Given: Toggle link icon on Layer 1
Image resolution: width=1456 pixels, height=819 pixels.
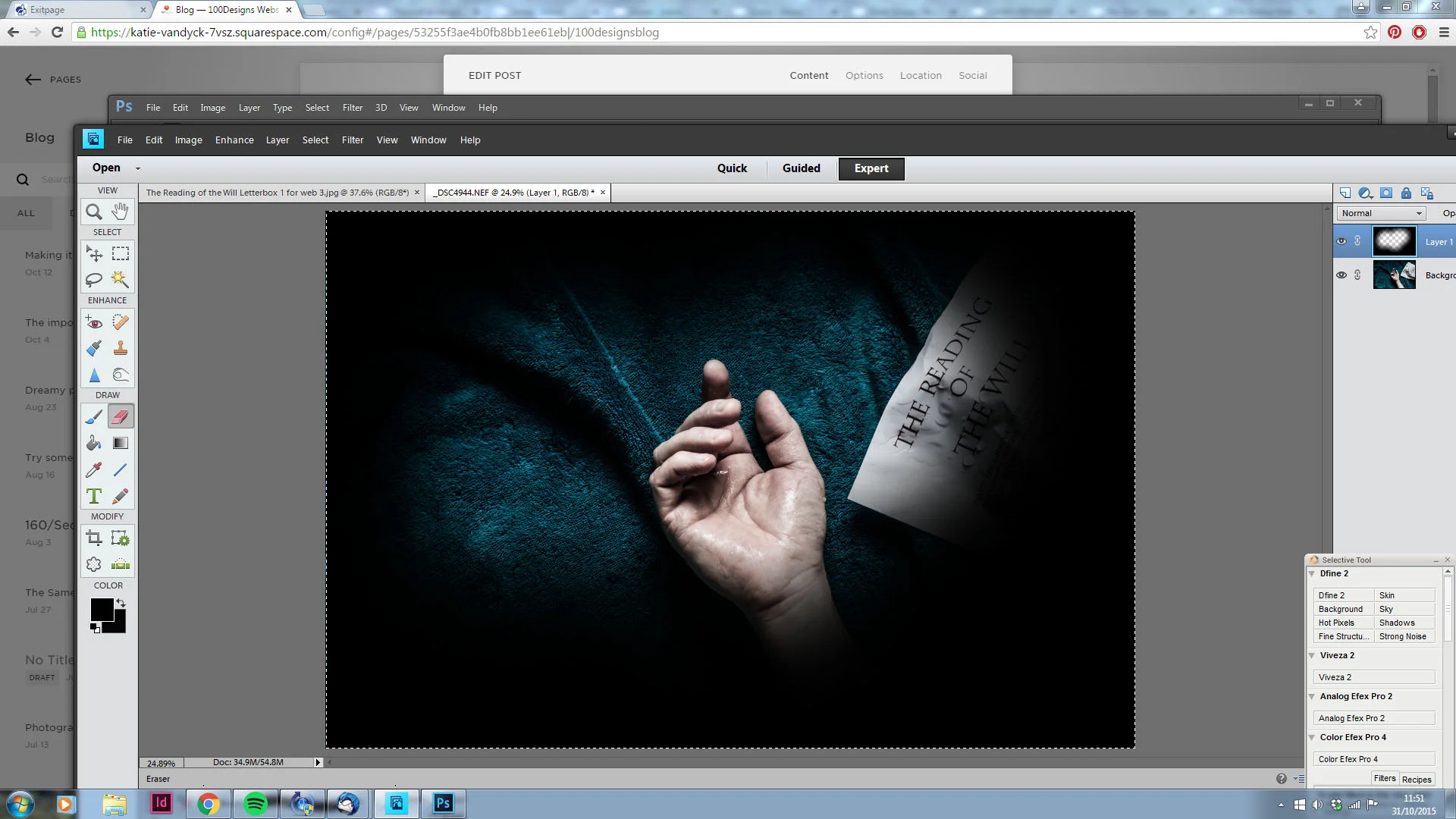Looking at the screenshot, I should point(1357,241).
